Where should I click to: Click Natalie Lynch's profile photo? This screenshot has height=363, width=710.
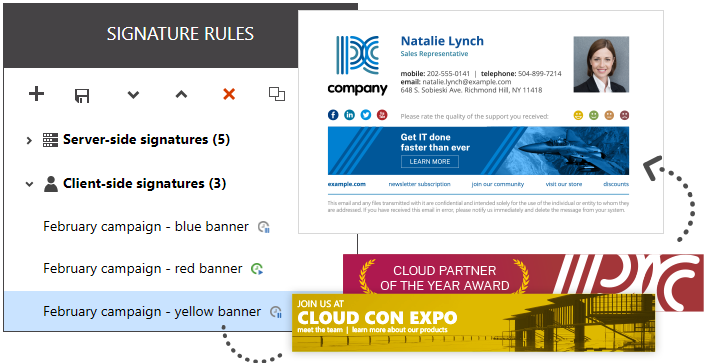coord(601,64)
